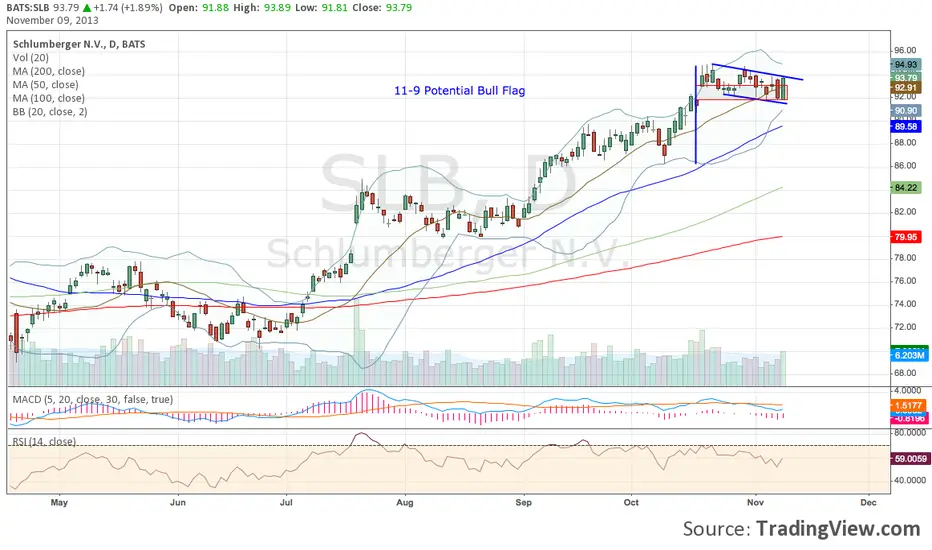Viewport: 932px width, 550px height.
Task: Click the Close: 93.79 value in header
Action: (383, 8)
